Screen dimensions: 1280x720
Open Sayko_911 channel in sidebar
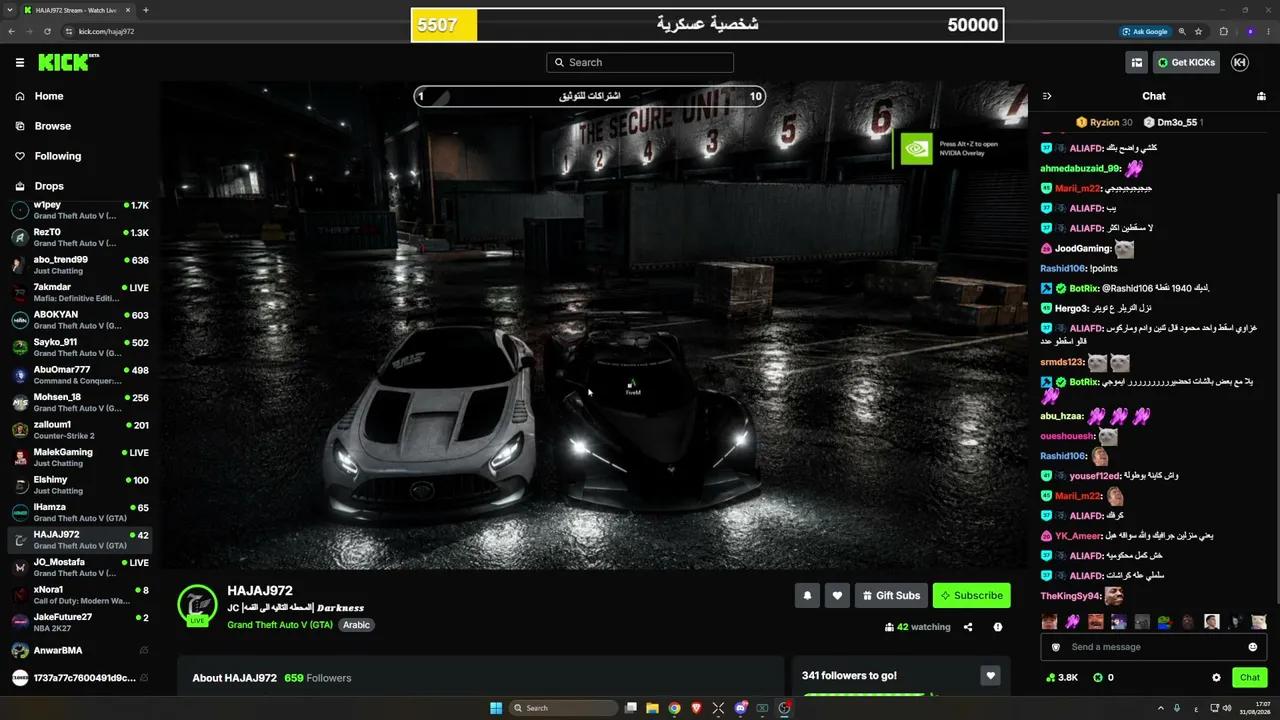pos(80,347)
